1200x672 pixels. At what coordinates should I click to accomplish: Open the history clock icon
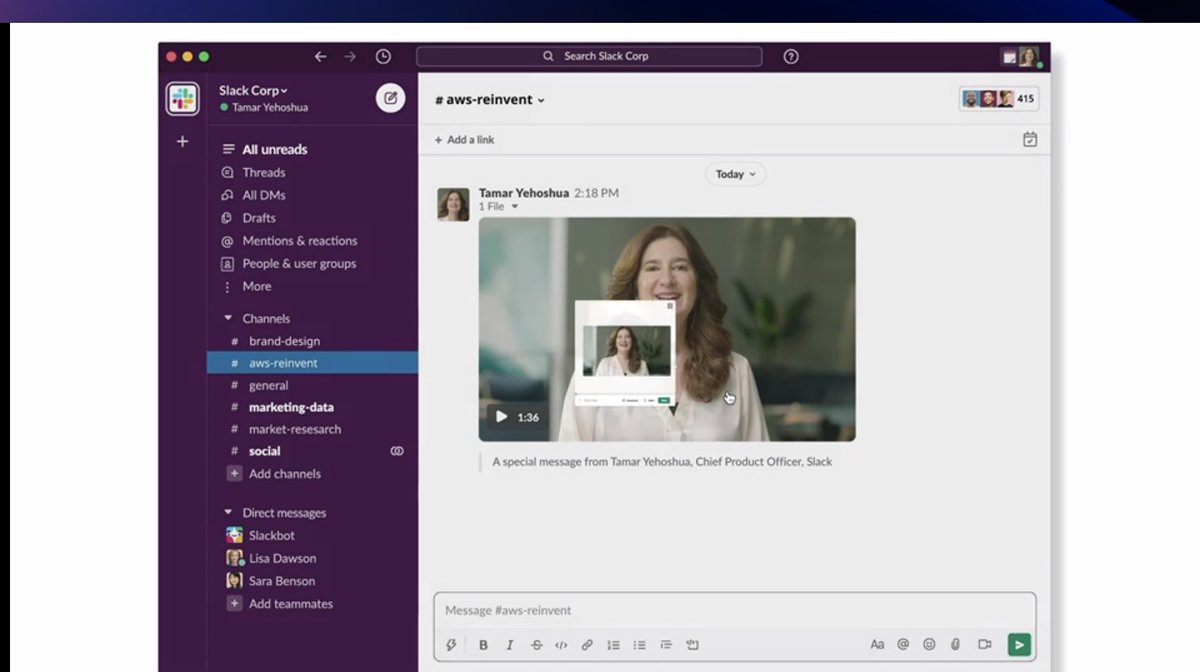383,57
